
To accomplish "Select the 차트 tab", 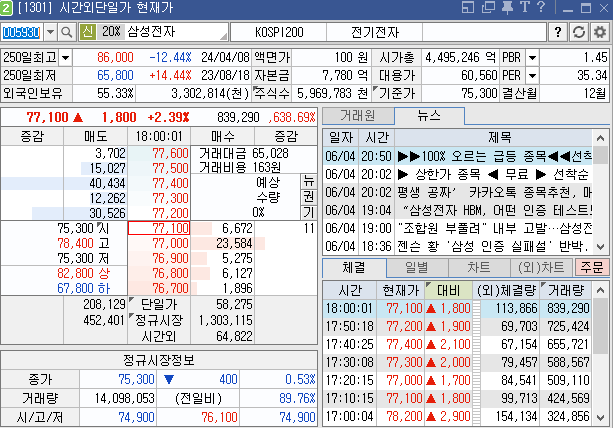I will click(479, 268).
